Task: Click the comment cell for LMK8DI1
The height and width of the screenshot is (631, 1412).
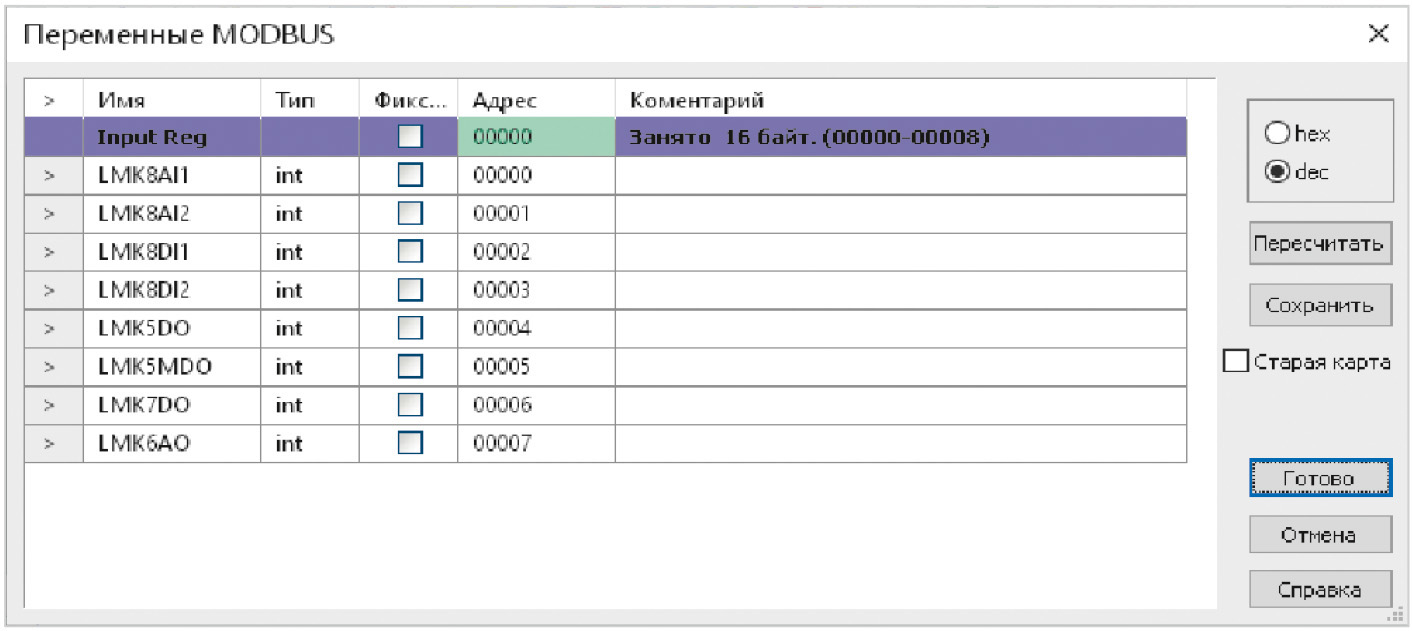Action: (900, 253)
